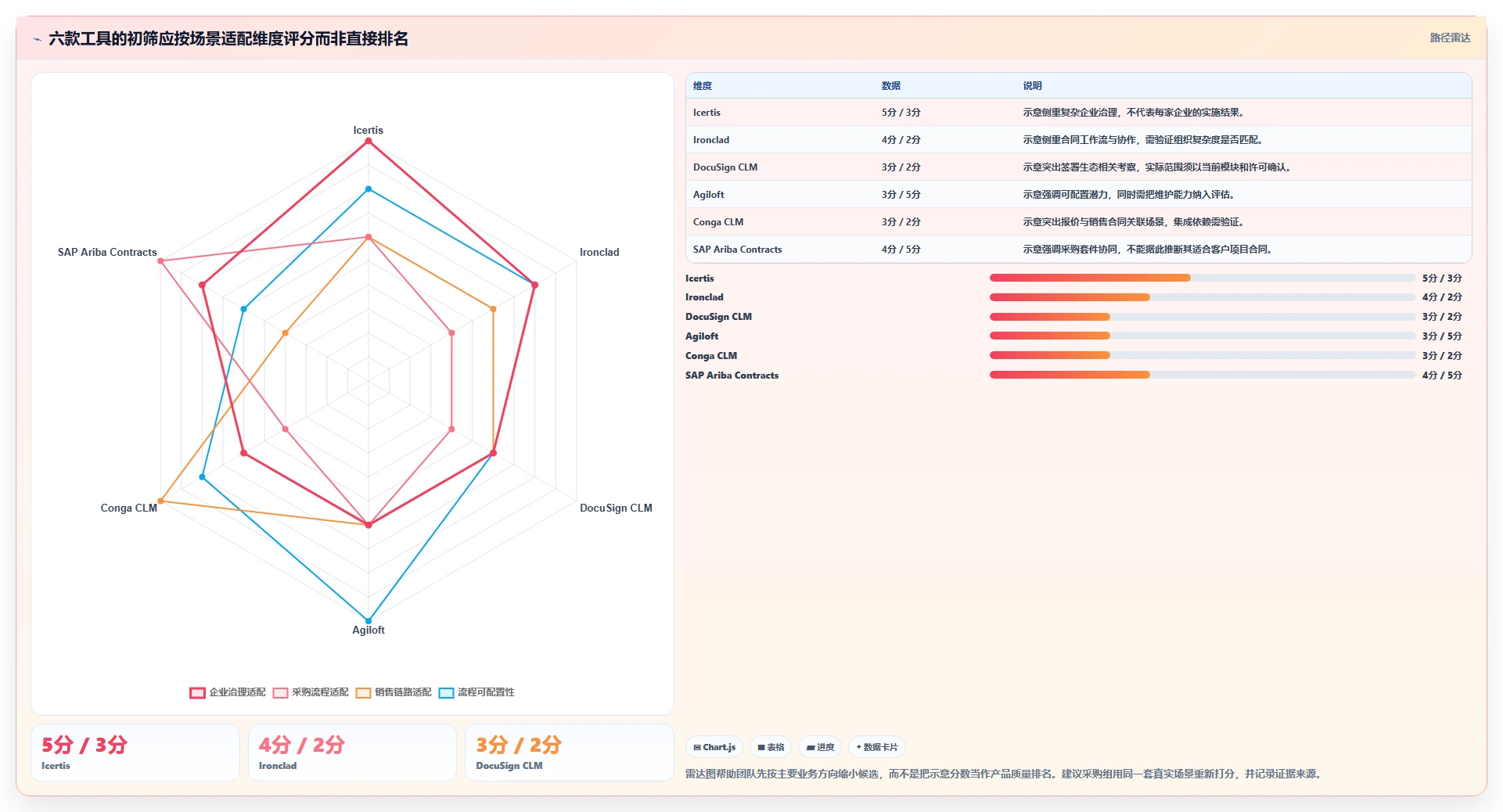Click the Chart.js tag chip
1503x812 pixels.
click(714, 747)
